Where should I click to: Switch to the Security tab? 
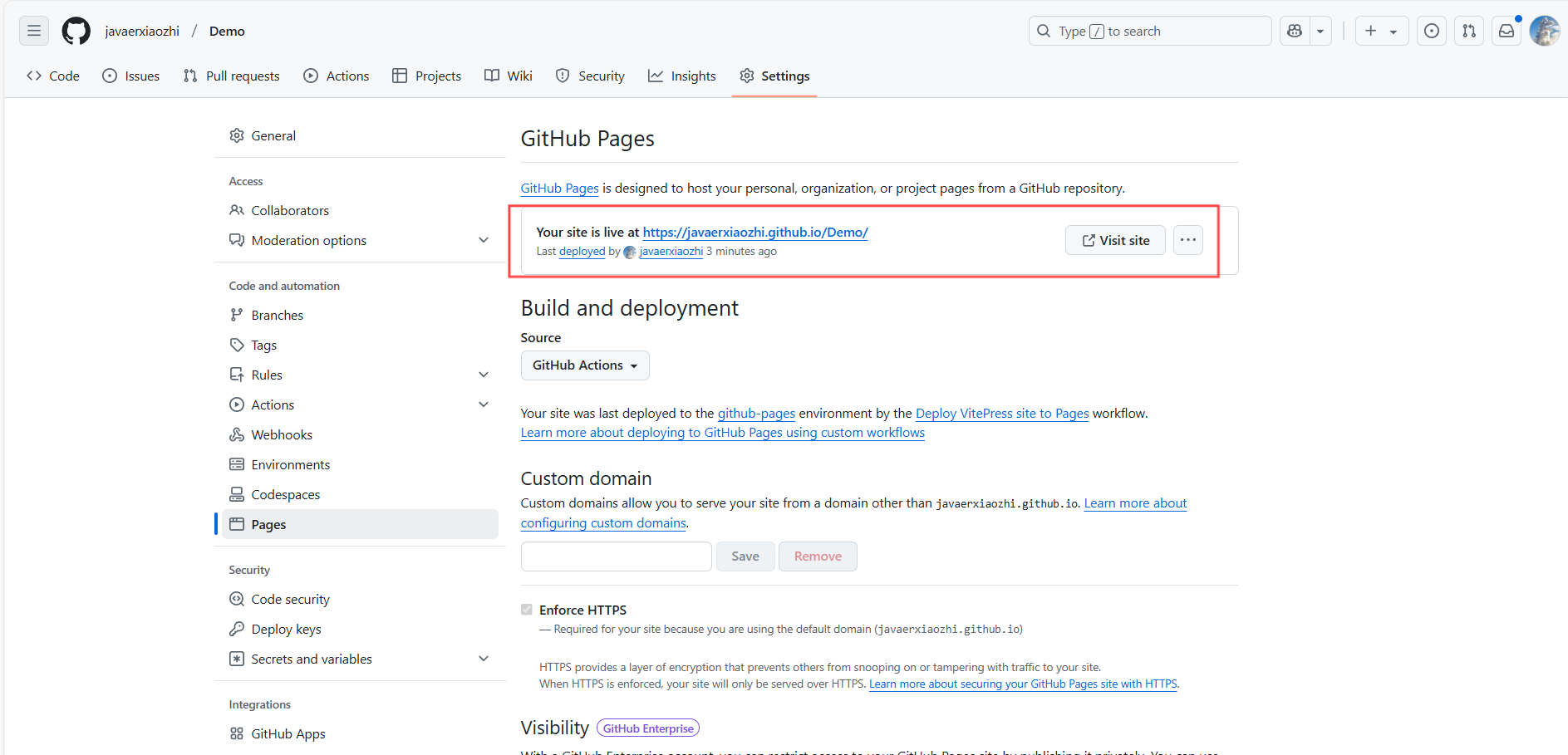[x=590, y=76]
